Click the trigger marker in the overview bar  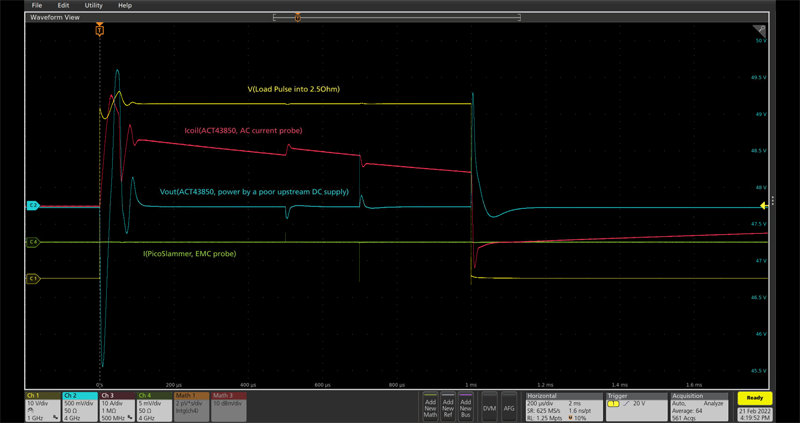click(x=297, y=18)
